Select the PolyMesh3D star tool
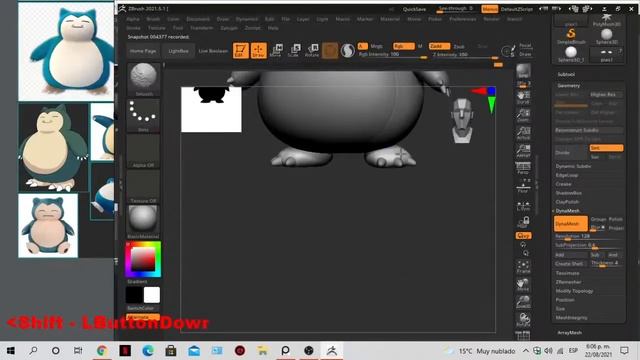 pyautogui.click(x=607, y=20)
